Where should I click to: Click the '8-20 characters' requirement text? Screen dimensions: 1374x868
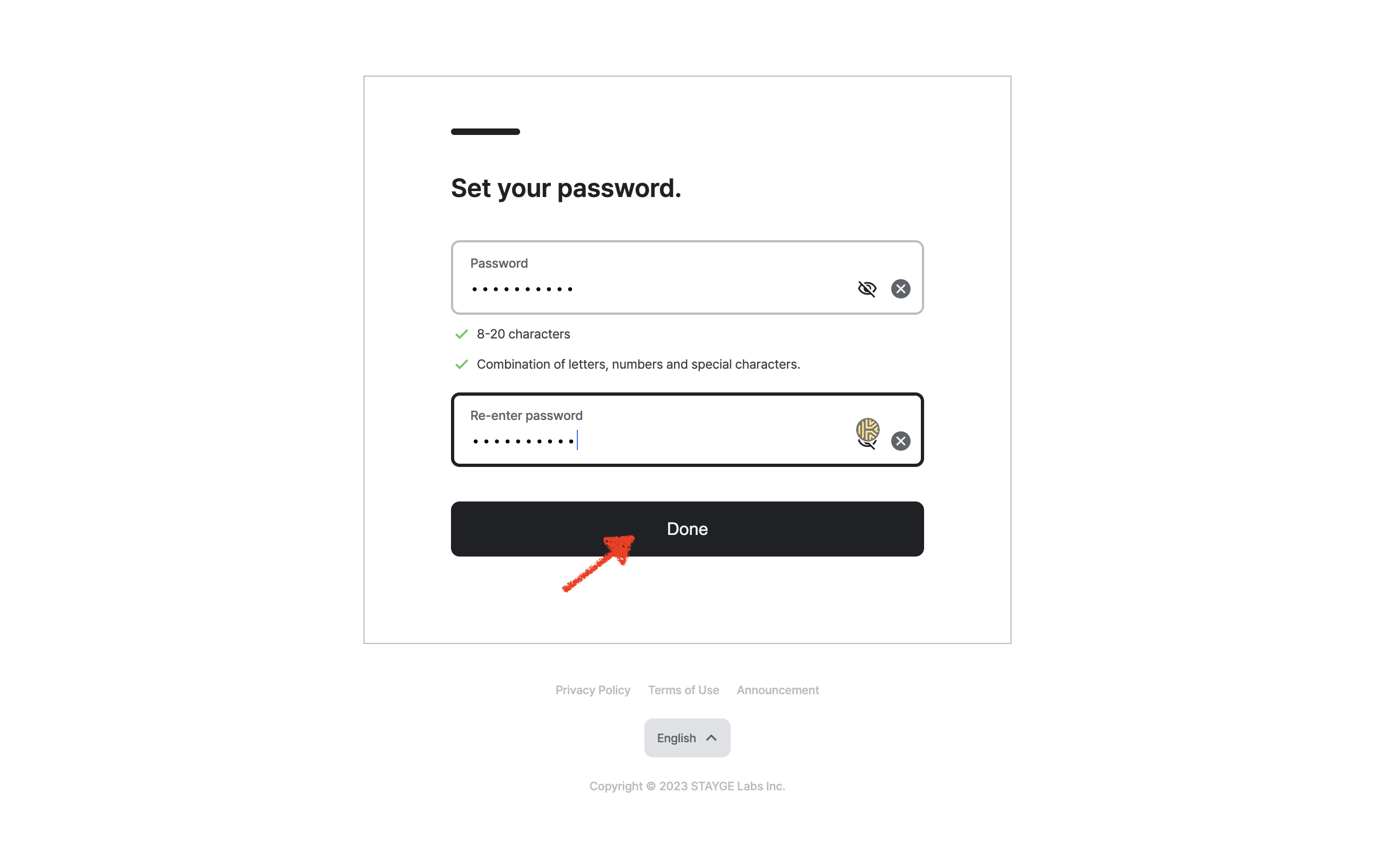pyautogui.click(x=523, y=334)
